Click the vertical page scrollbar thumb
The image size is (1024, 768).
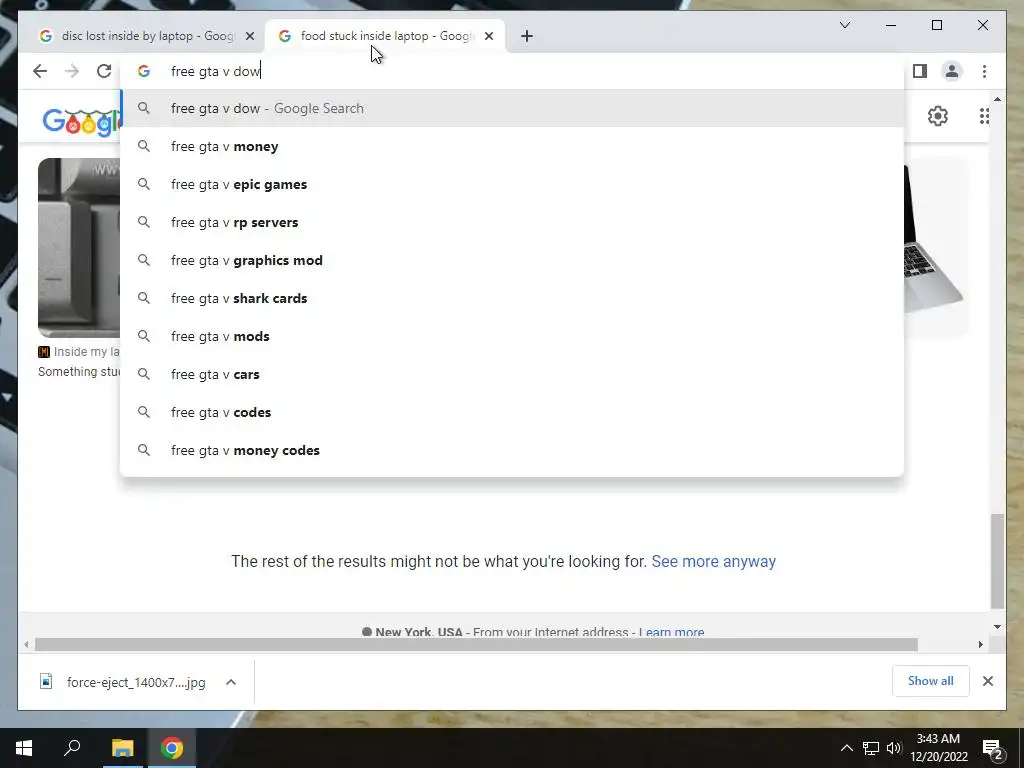point(997,561)
